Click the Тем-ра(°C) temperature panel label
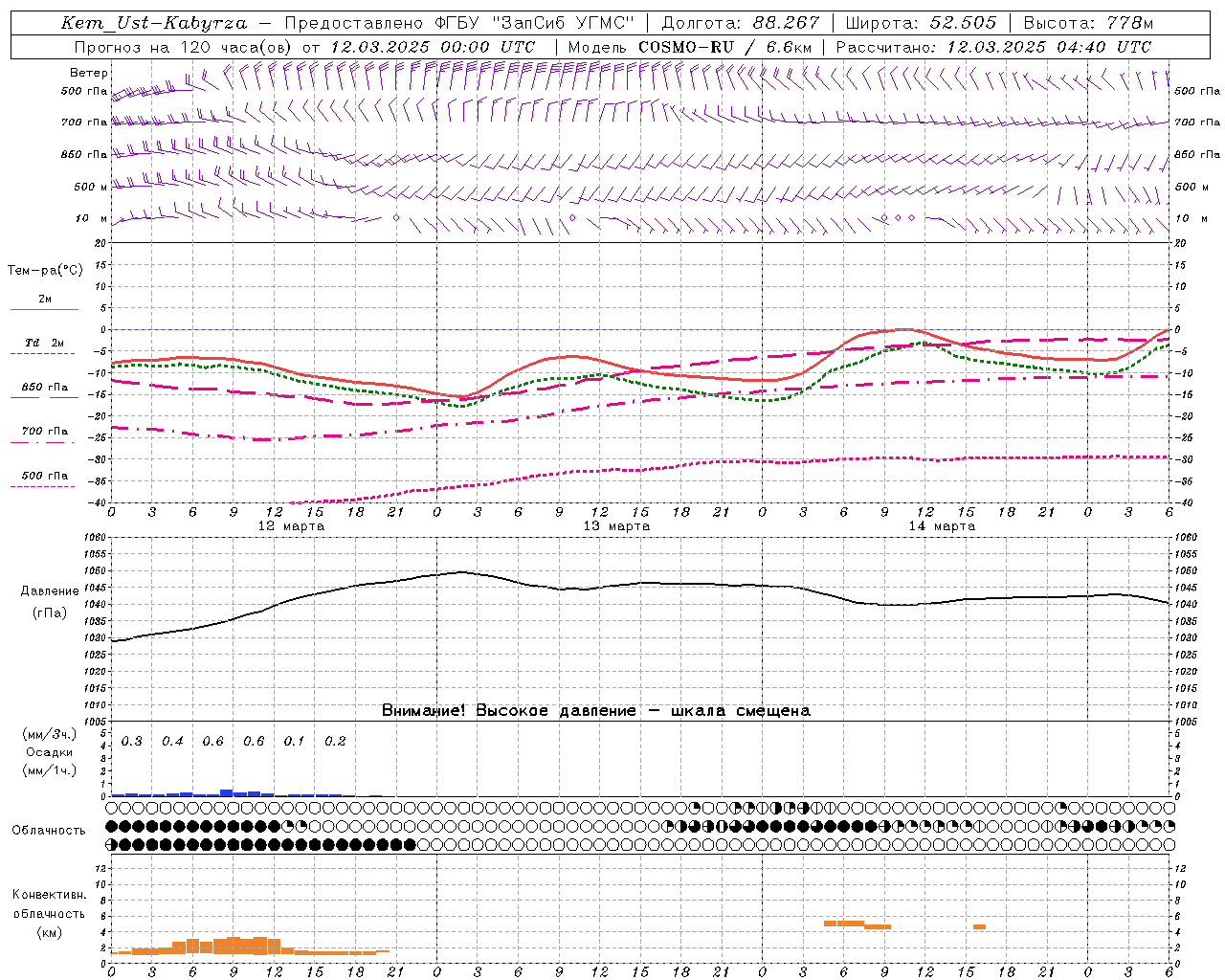This screenshot has height=980, width=1225. coord(45,271)
